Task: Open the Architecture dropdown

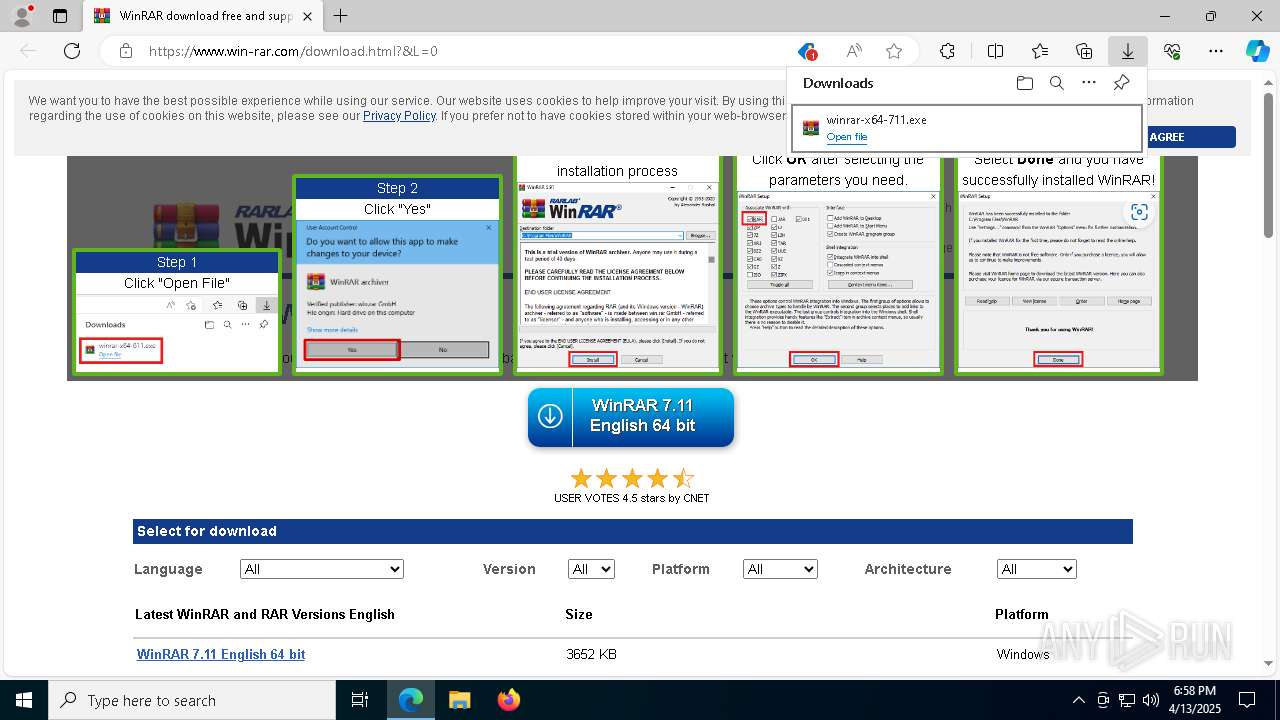Action: (1036, 569)
